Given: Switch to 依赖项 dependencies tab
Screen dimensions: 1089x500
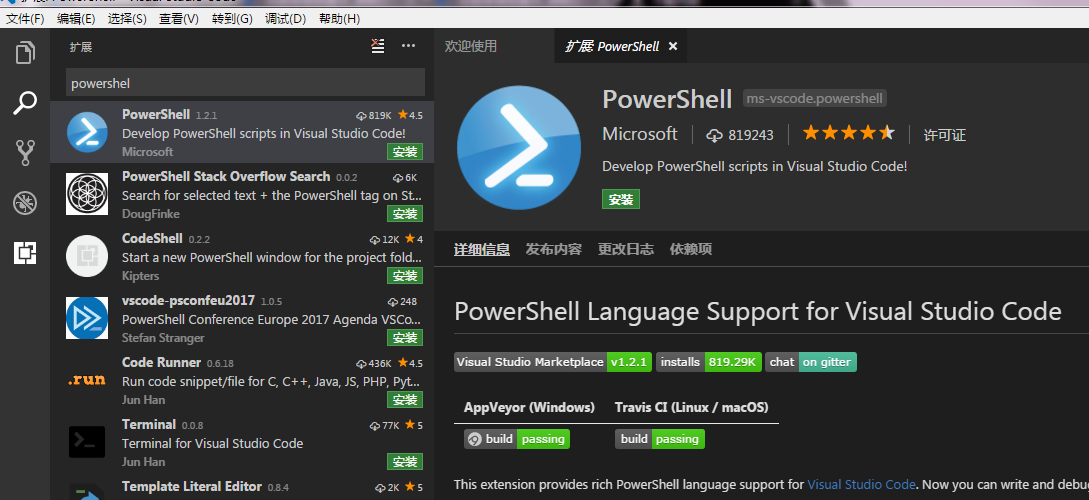Looking at the screenshot, I should tap(690, 249).
